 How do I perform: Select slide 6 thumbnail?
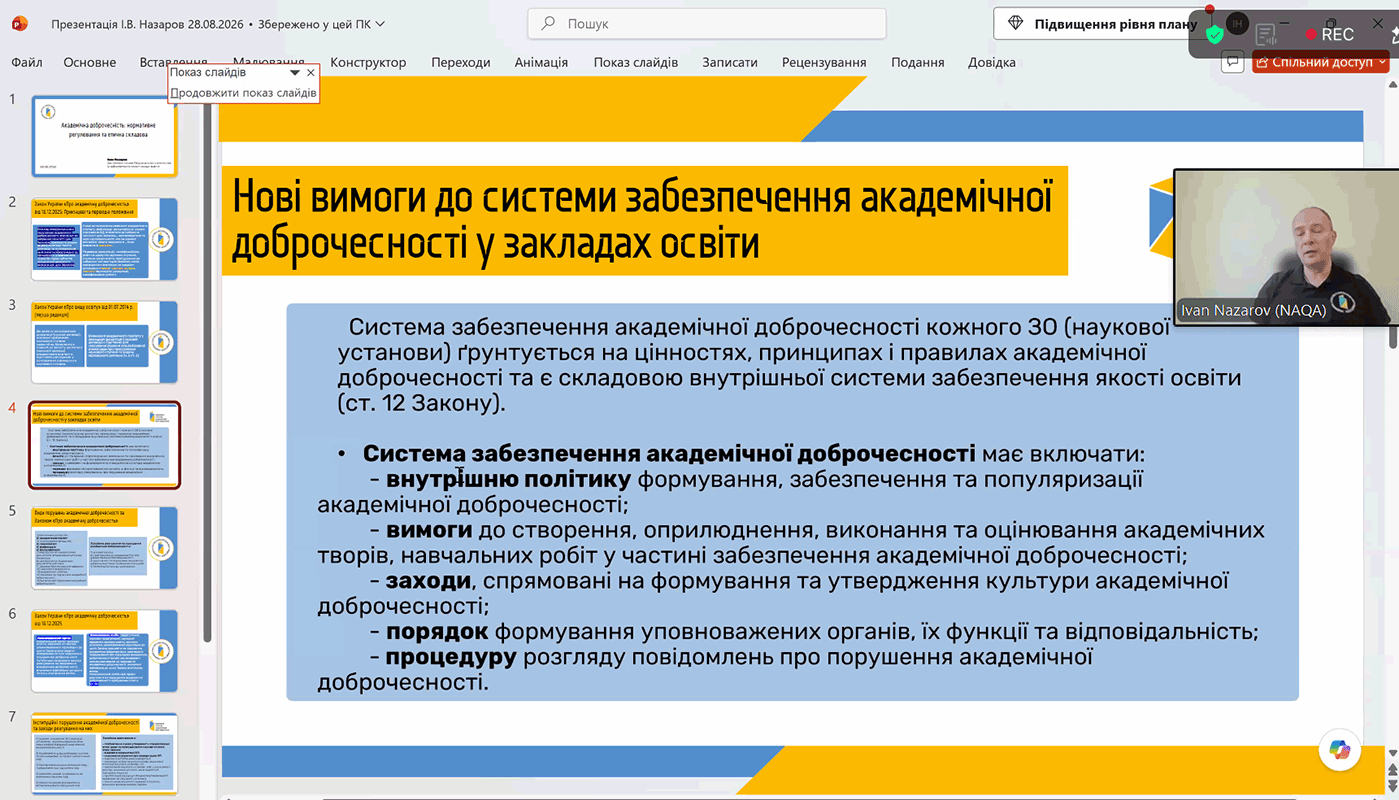(x=104, y=651)
